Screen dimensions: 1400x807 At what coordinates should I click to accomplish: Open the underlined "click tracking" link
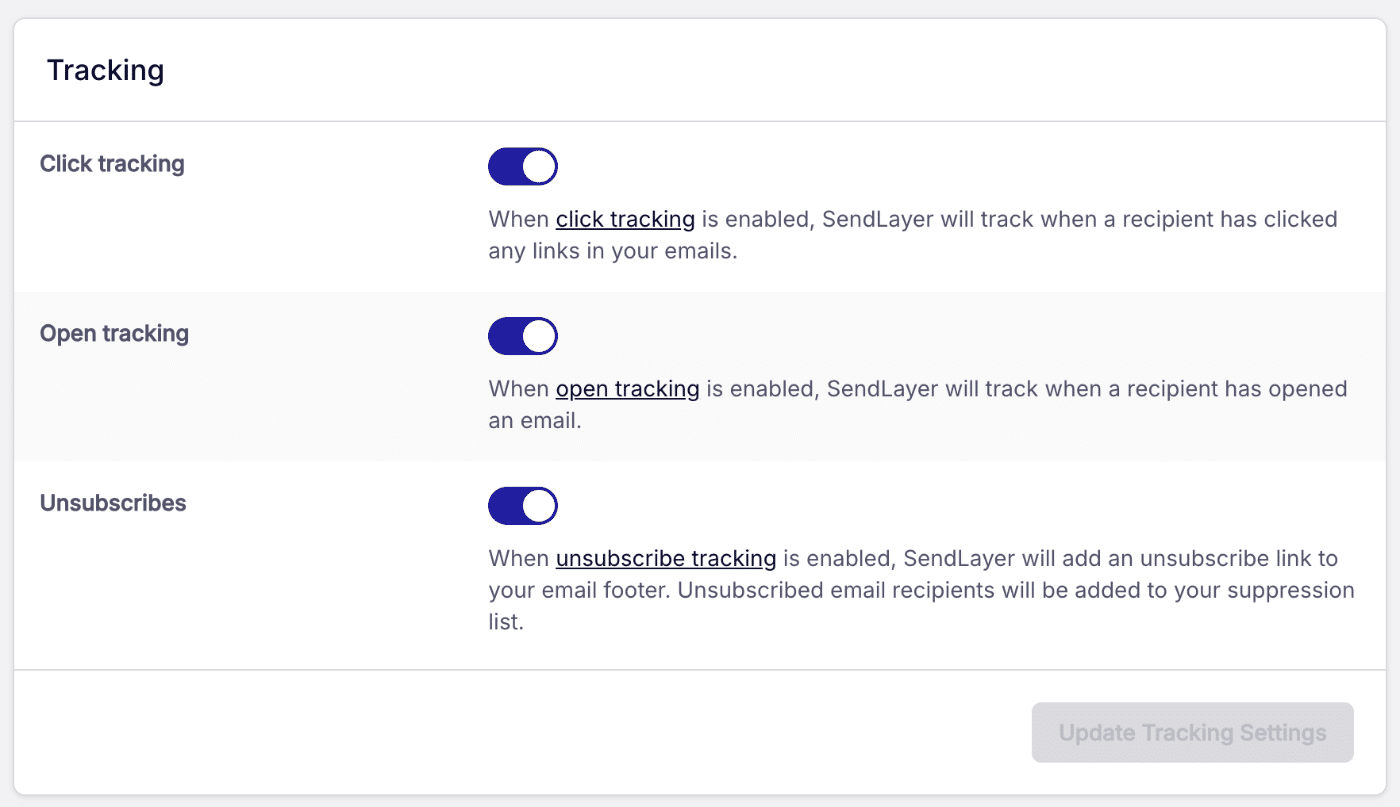pos(624,219)
